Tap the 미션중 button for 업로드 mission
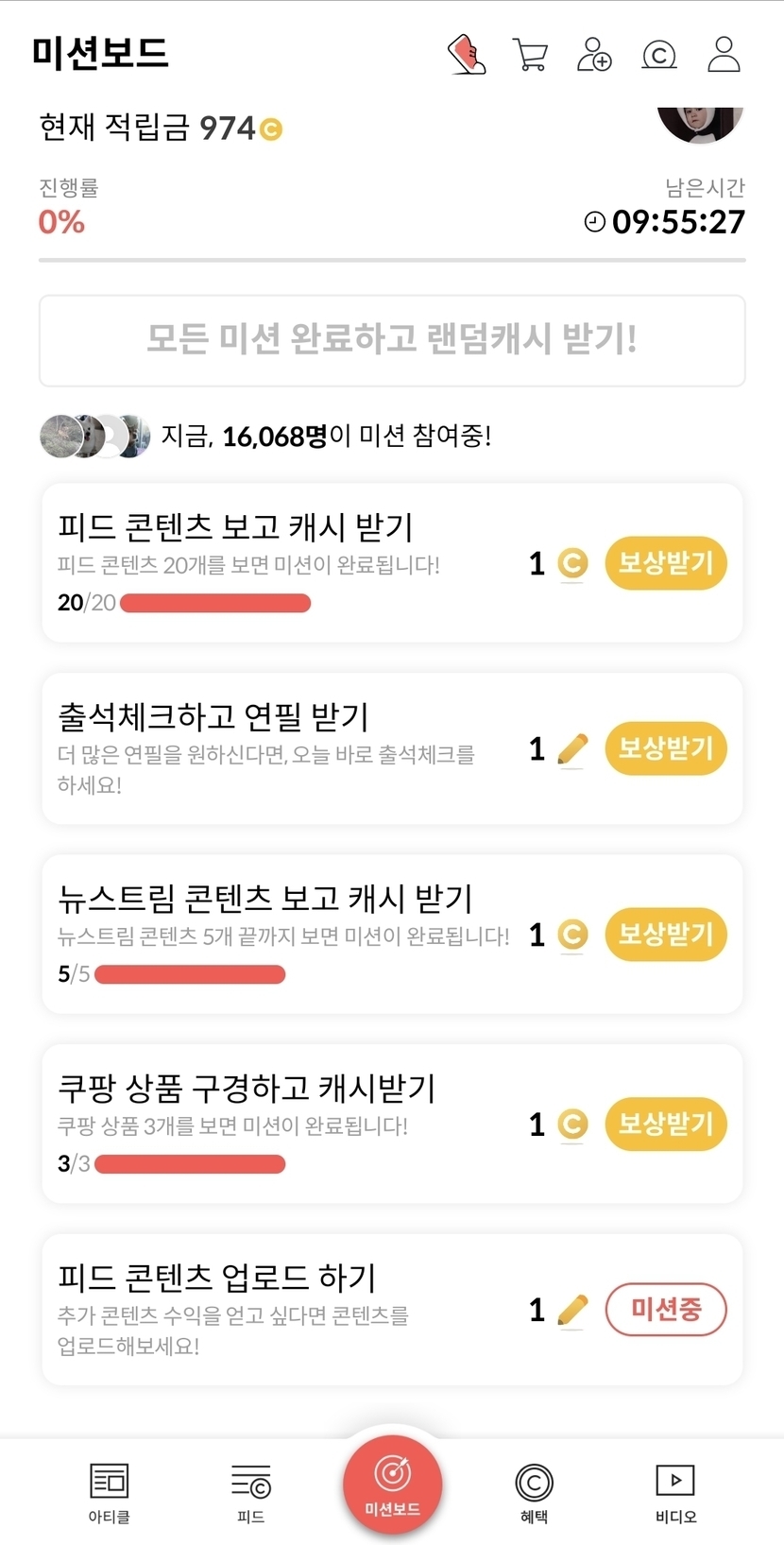This screenshot has height=1545, width=784. [x=665, y=1310]
